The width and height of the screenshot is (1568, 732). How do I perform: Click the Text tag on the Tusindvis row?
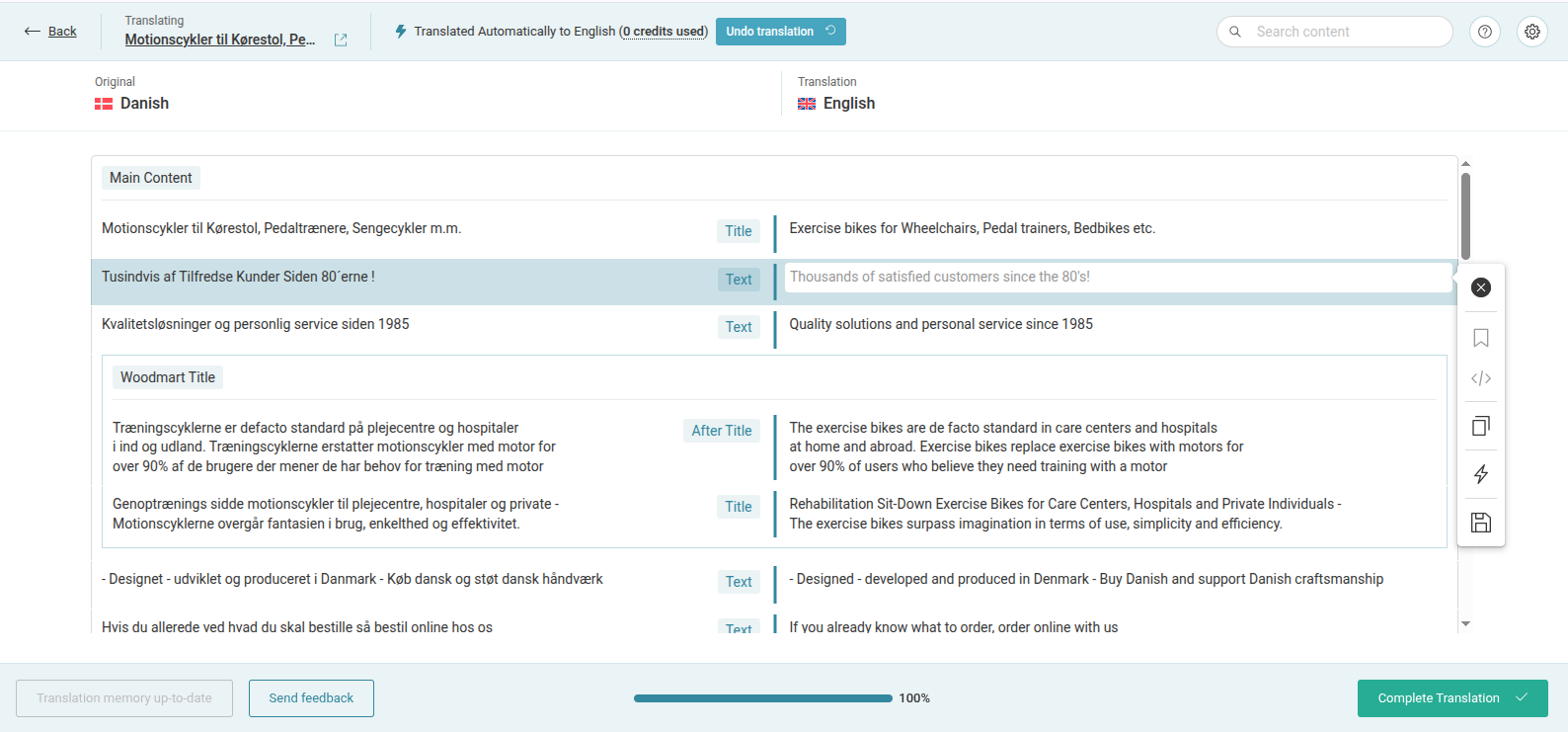(739, 280)
